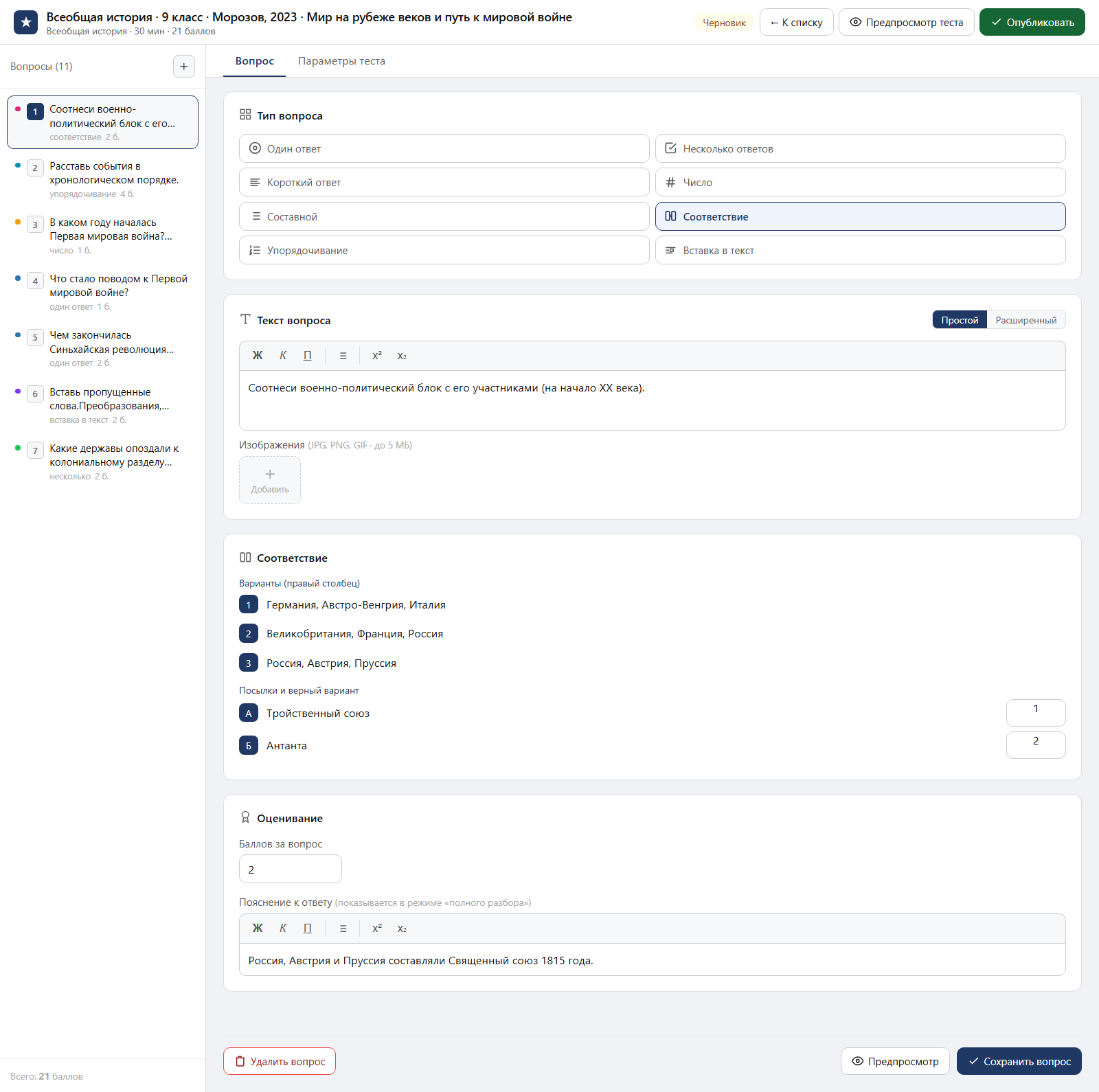The width and height of the screenshot is (1099, 1092).
Task: Apply italic in the question text toolbar
Action: tap(283, 356)
